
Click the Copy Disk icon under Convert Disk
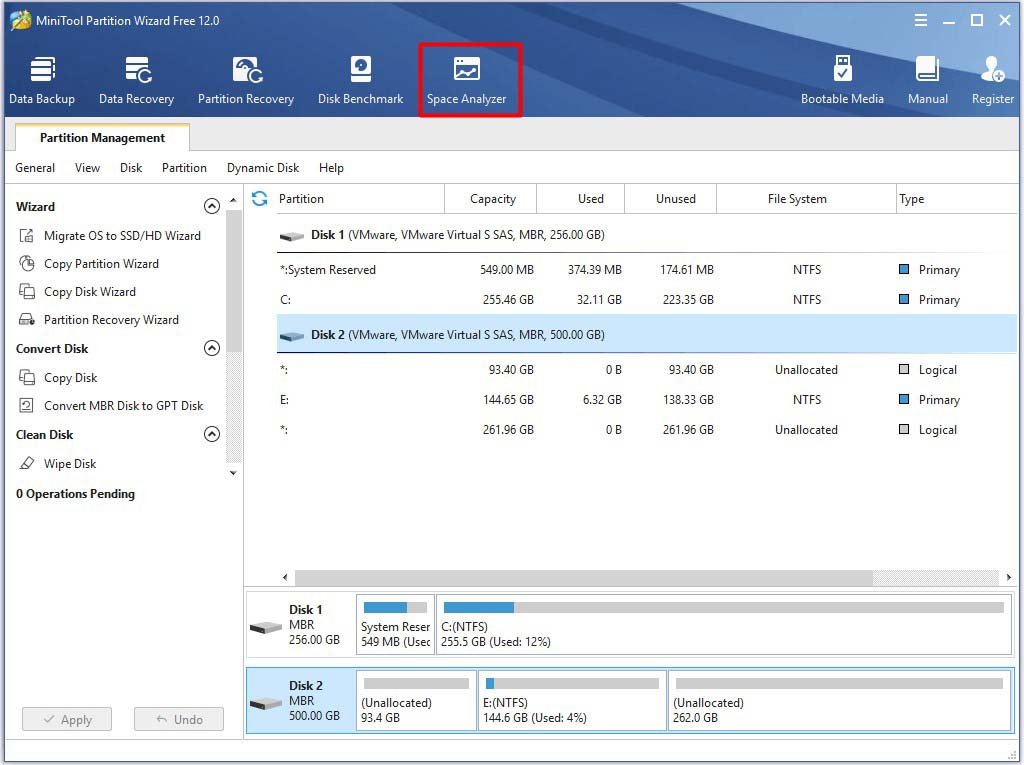click(27, 378)
